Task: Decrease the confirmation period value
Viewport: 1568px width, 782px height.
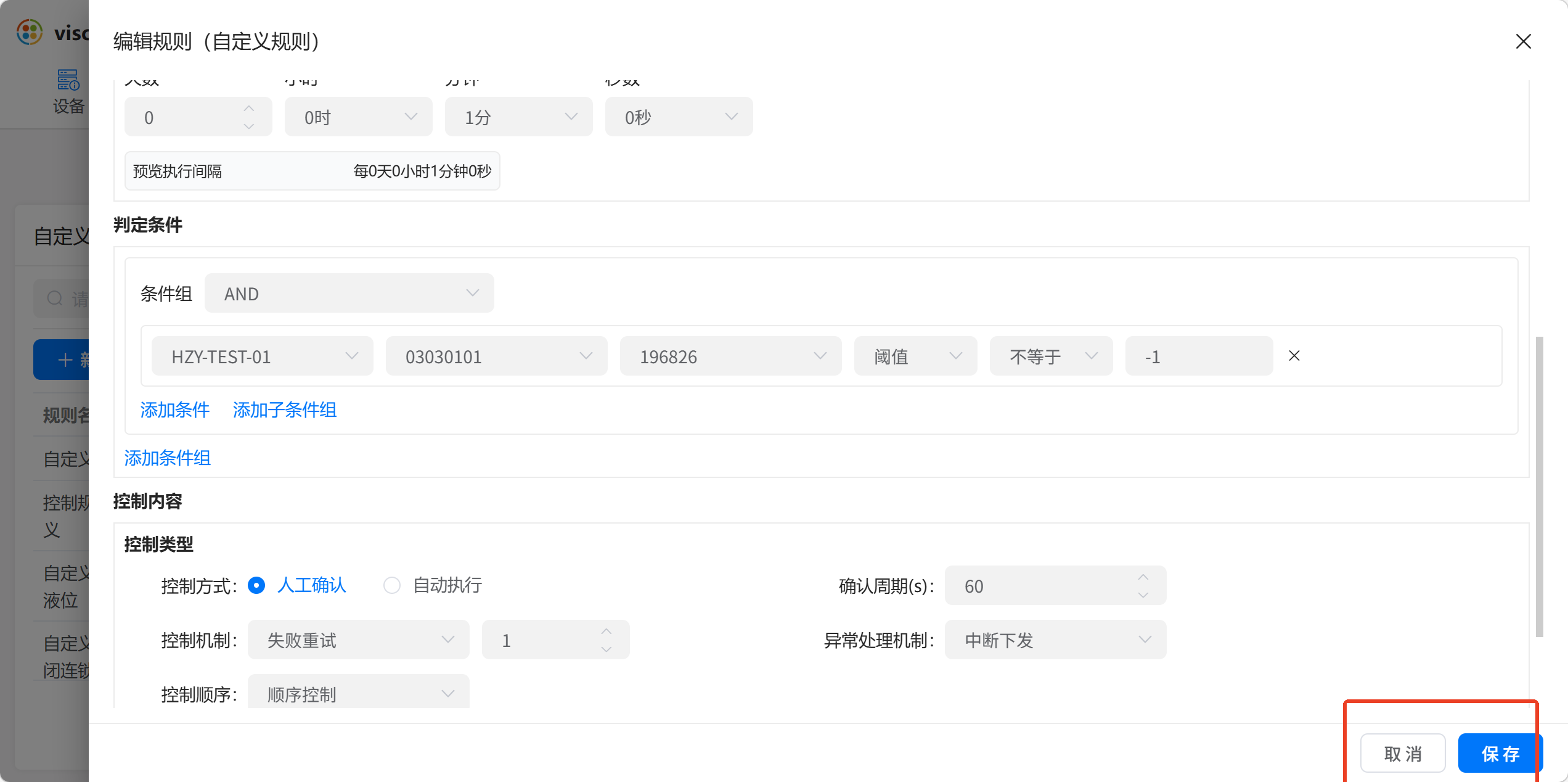Action: (1143, 595)
